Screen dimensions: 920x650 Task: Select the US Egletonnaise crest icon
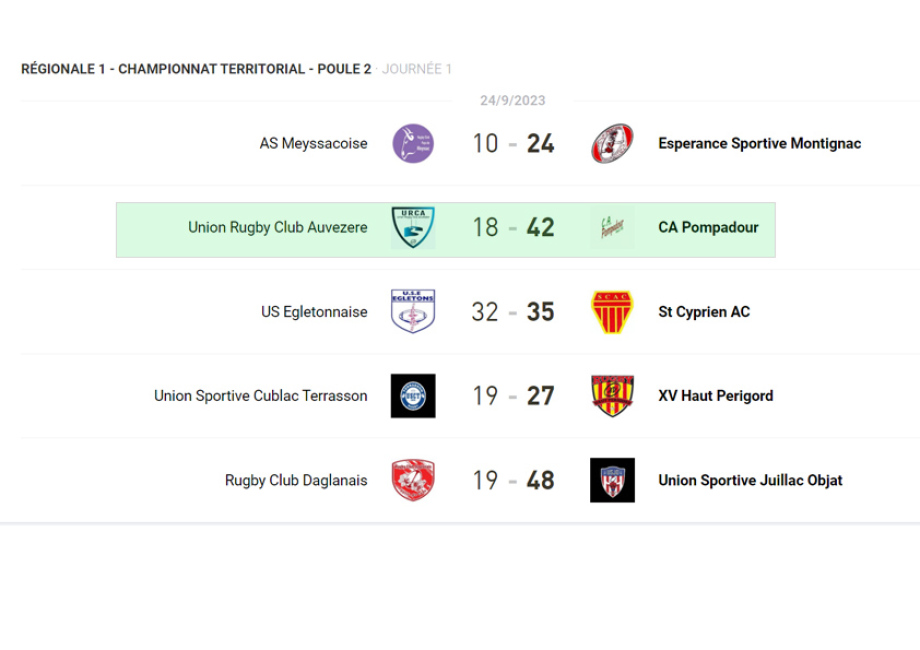pos(413,312)
